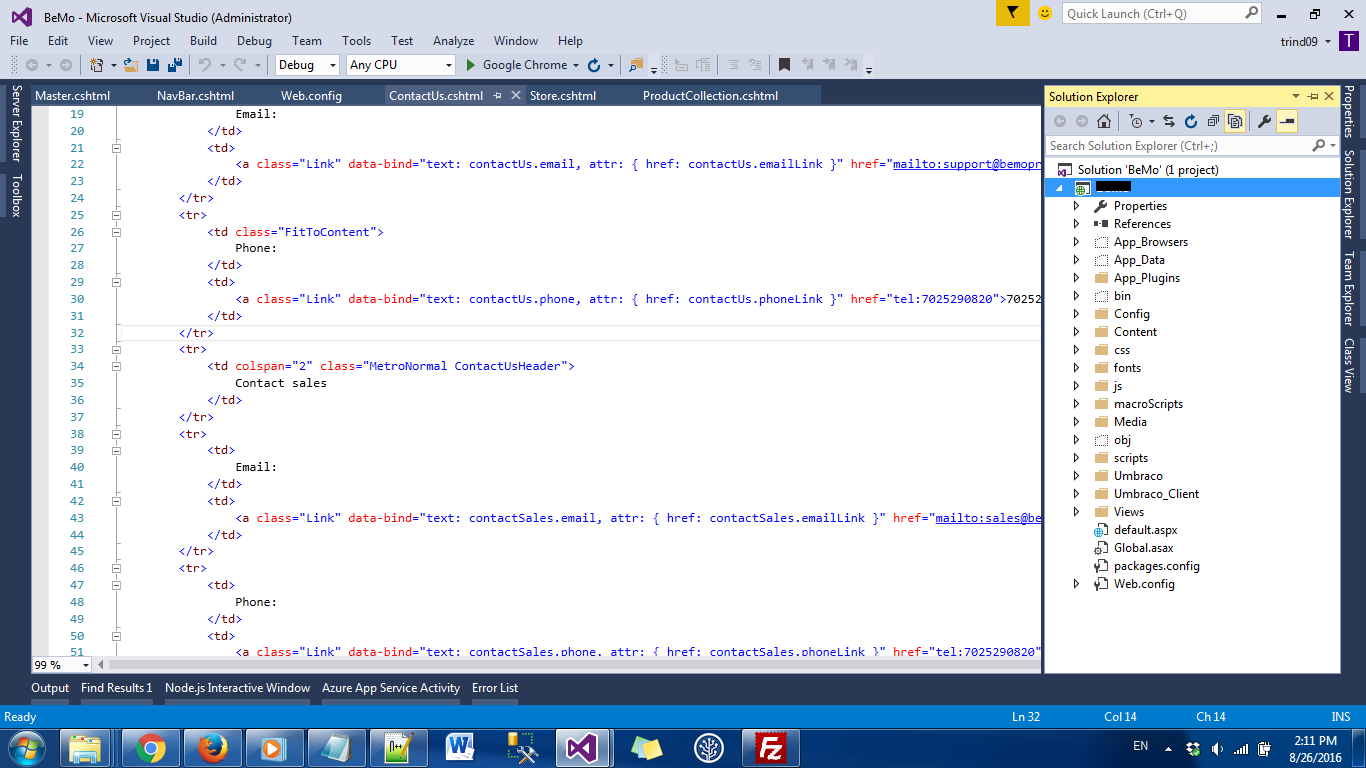Switch to the Store.cshtml tab
The height and width of the screenshot is (768, 1366).
(x=563, y=96)
